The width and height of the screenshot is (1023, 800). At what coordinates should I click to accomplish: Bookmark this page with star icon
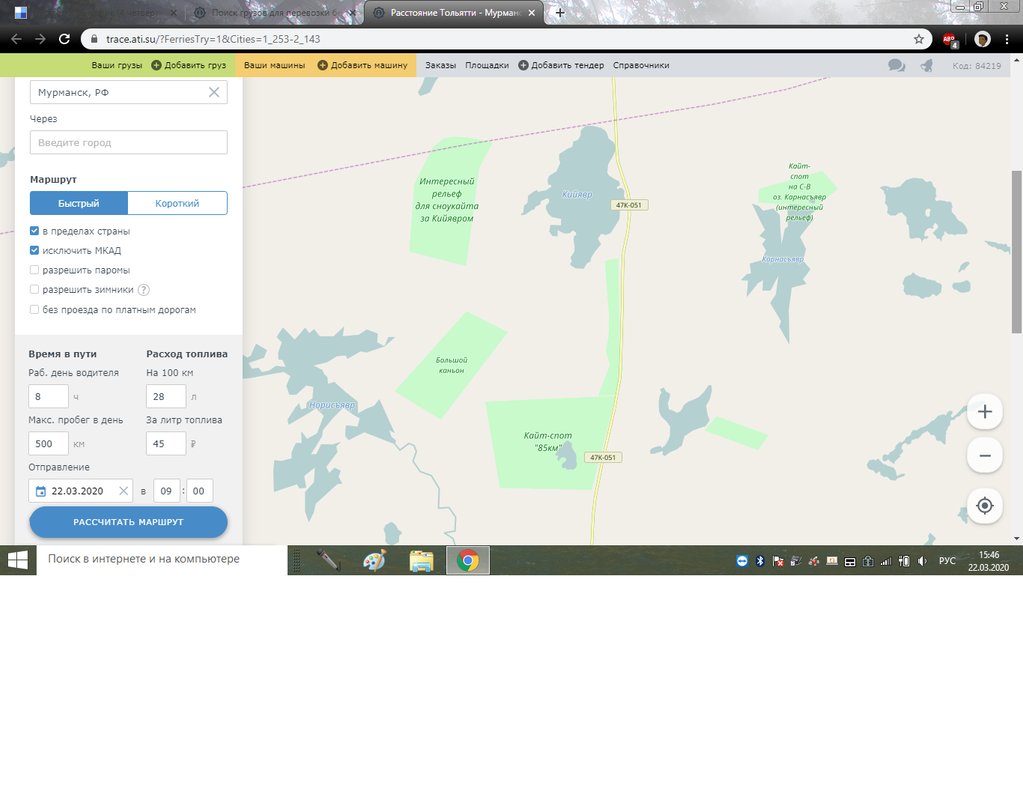click(x=919, y=39)
